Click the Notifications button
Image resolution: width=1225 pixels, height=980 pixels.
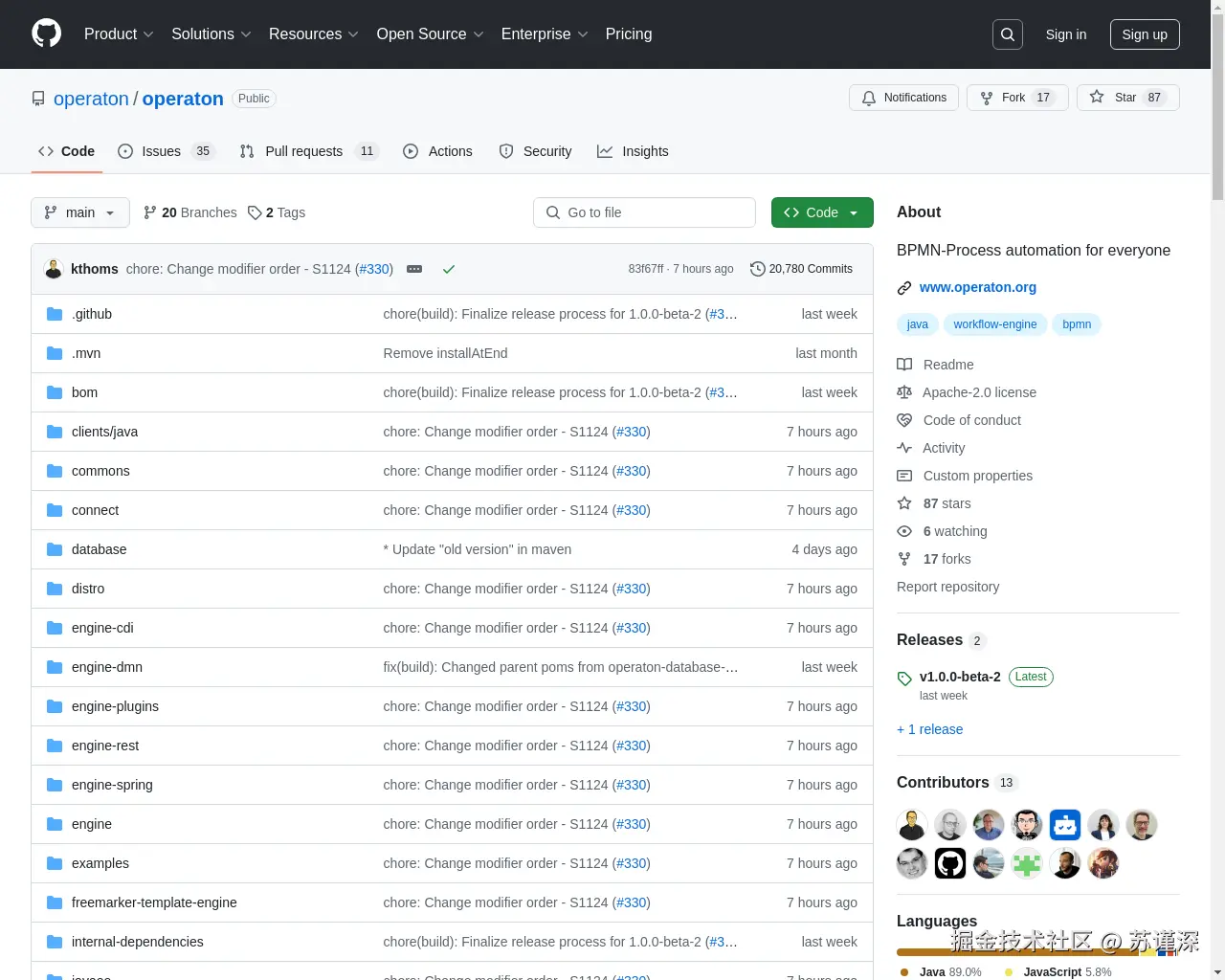tap(903, 98)
